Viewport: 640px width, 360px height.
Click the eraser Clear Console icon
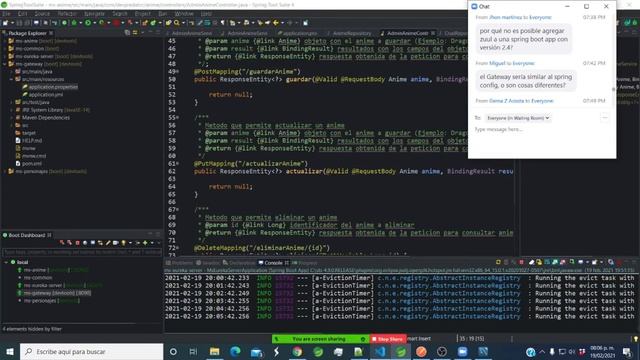click(531, 262)
